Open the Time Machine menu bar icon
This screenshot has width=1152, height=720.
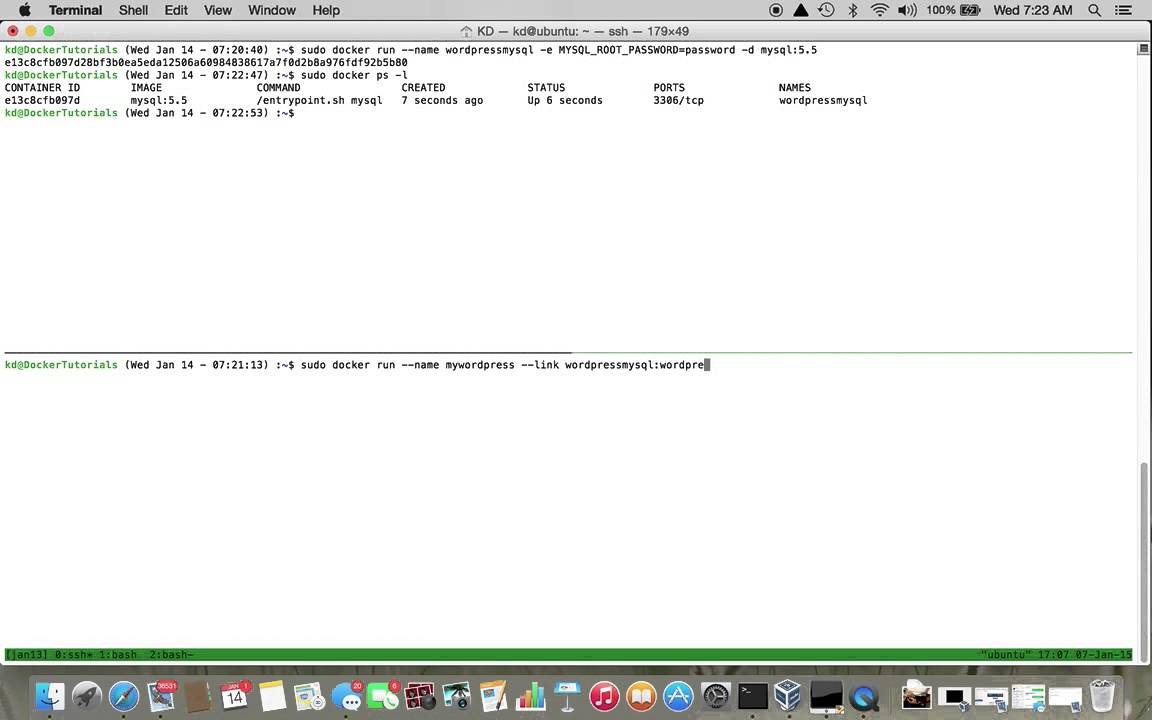827,10
